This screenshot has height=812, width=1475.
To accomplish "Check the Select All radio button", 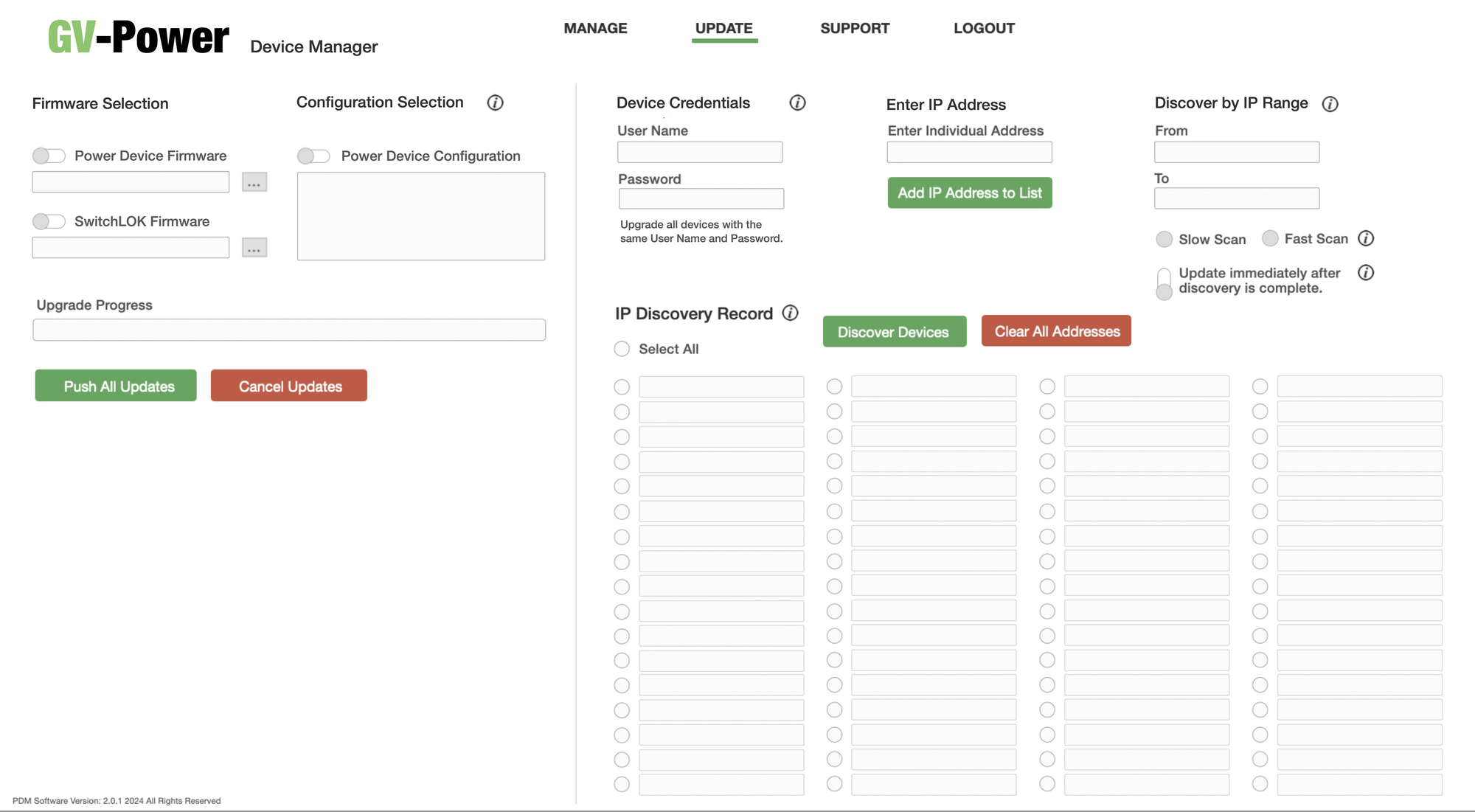I will [x=622, y=349].
